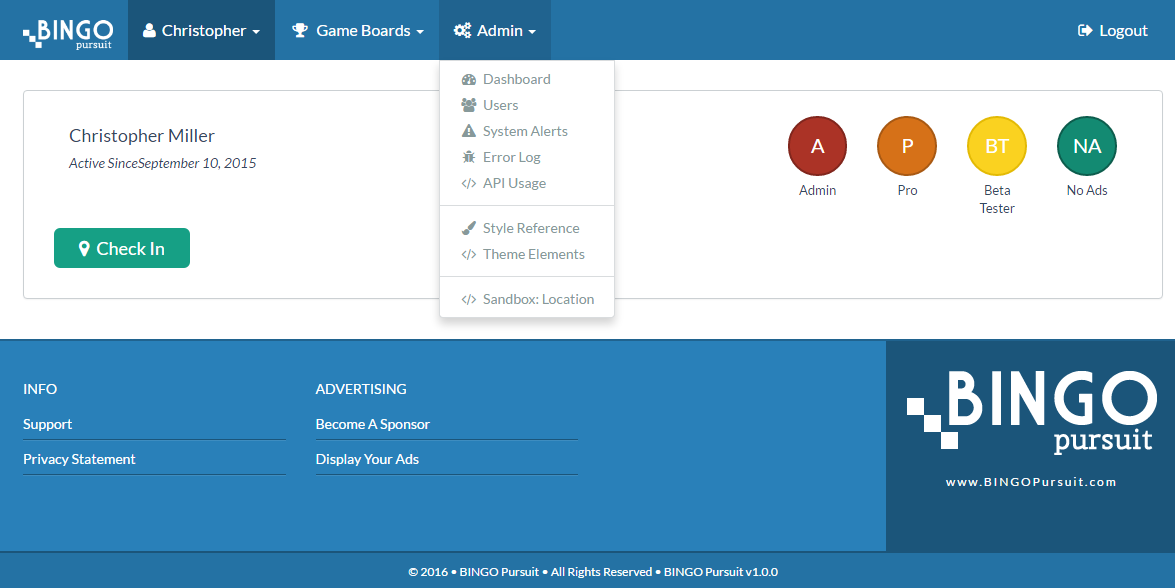The height and width of the screenshot is (588, 1175).
Task: Log out using the Logout link
Action: 1112,31
